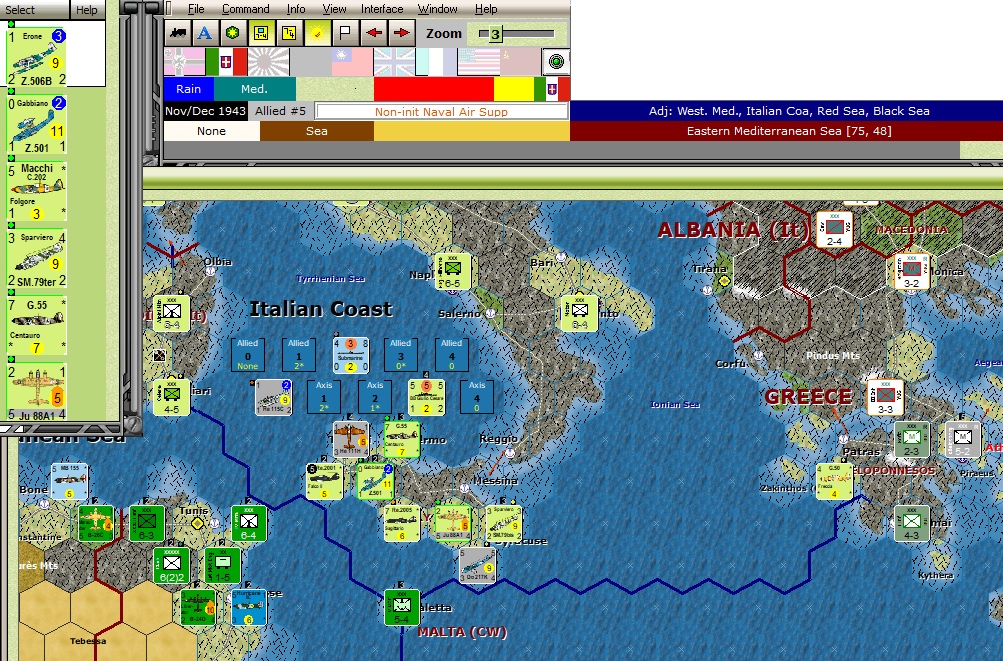Screen dimensions: 1003x661
Task: Select the G.55 Centauro unit in the panel
Action: point(36,326)
